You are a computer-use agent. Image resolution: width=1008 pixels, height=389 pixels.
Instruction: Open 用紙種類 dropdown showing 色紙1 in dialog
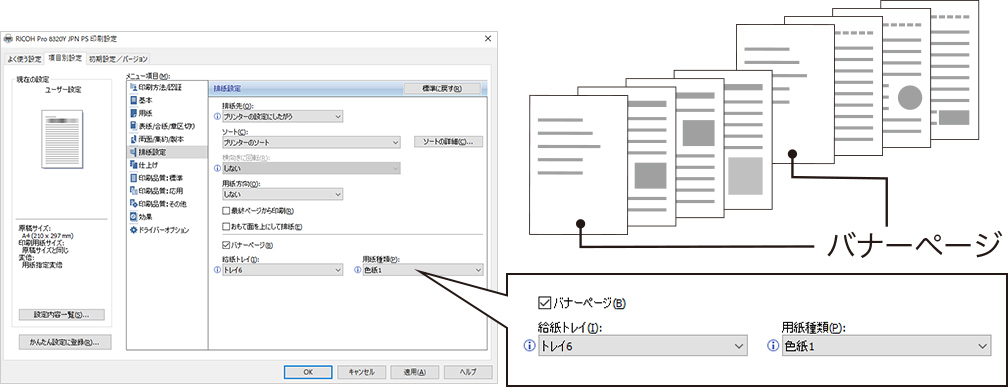[423, 271]
